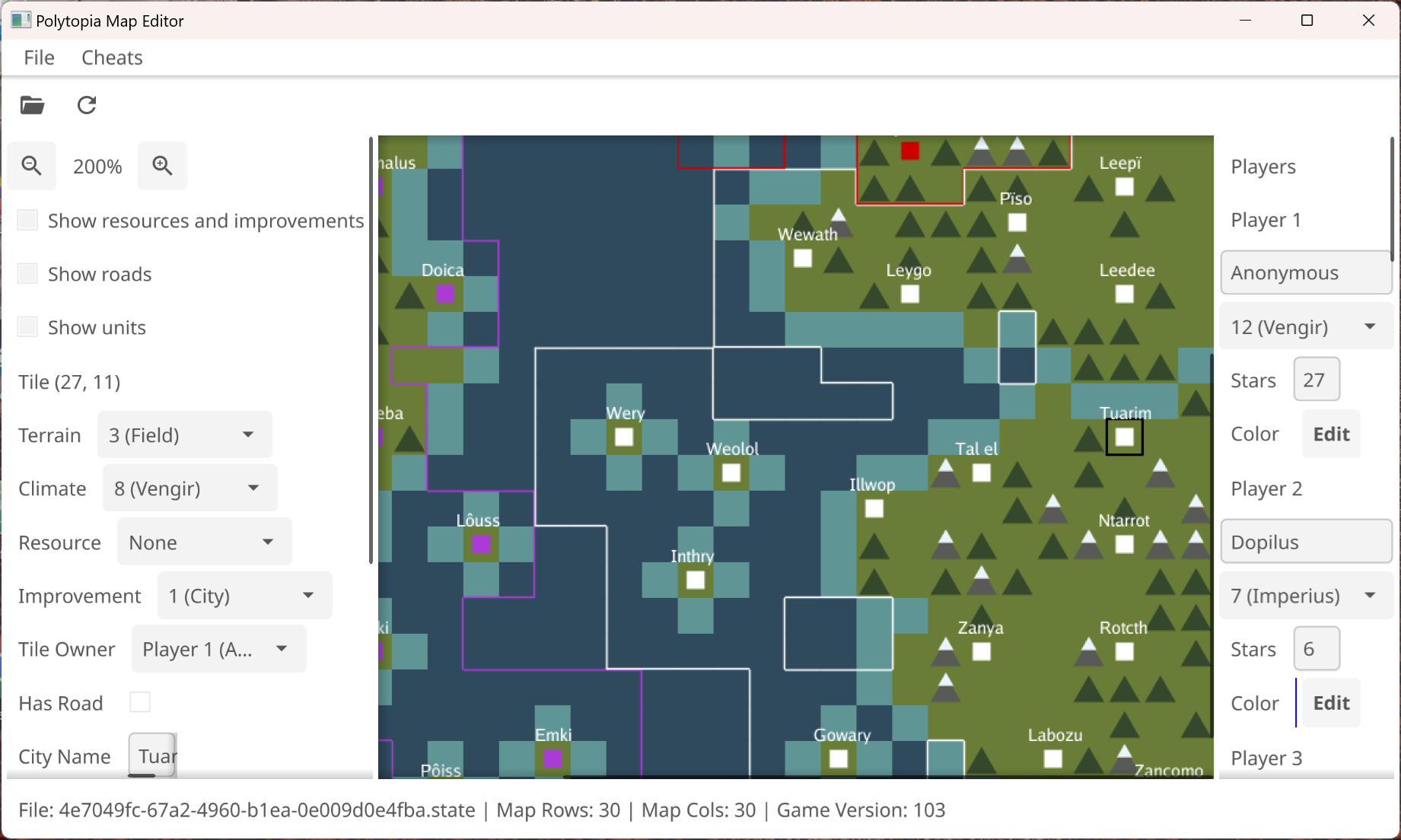Toggle the Show units checkbox

click(x=27, y=327)
